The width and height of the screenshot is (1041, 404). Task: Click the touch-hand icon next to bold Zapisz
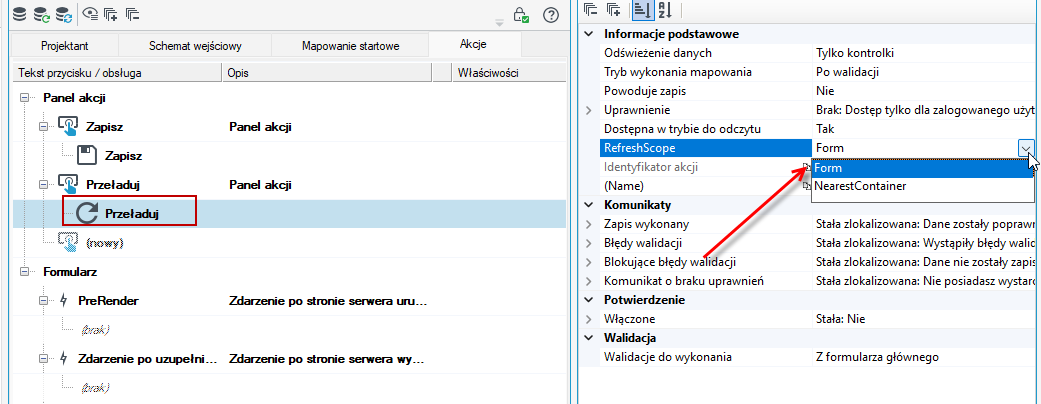68,126
